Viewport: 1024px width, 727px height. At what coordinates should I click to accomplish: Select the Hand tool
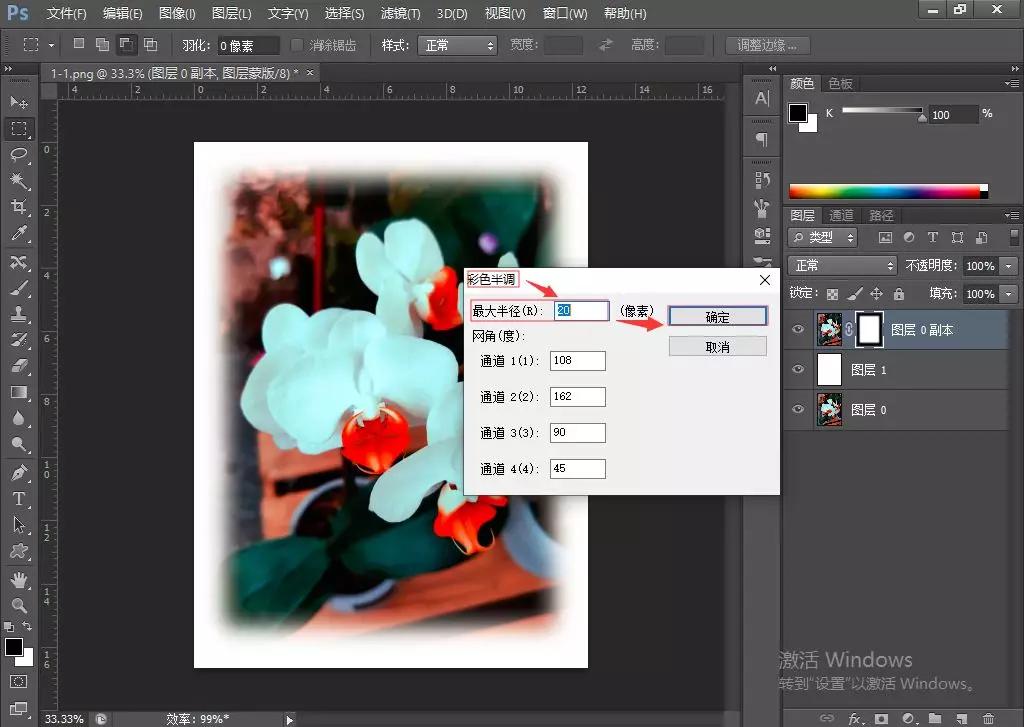pos(20,578)
